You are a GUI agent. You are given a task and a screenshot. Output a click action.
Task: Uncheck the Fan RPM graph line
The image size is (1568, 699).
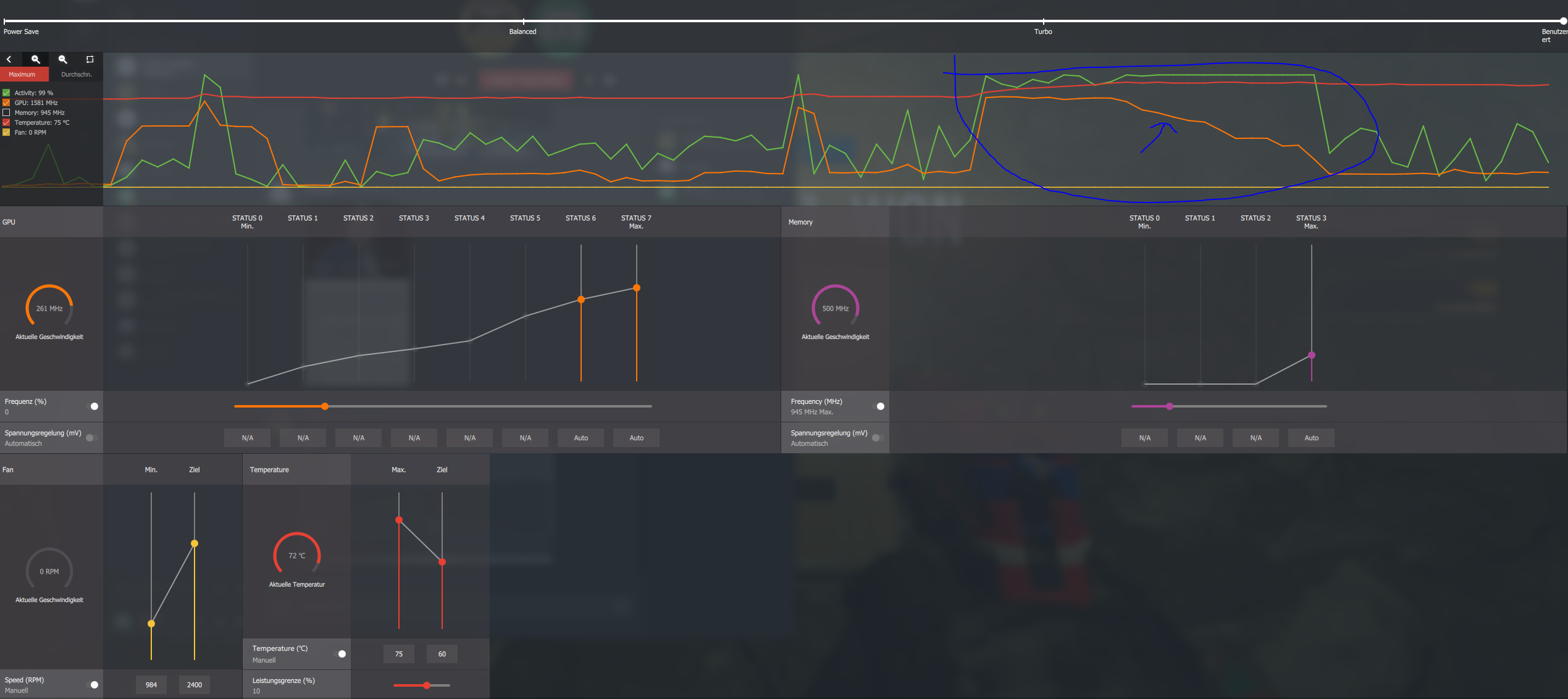coord(6,132)
